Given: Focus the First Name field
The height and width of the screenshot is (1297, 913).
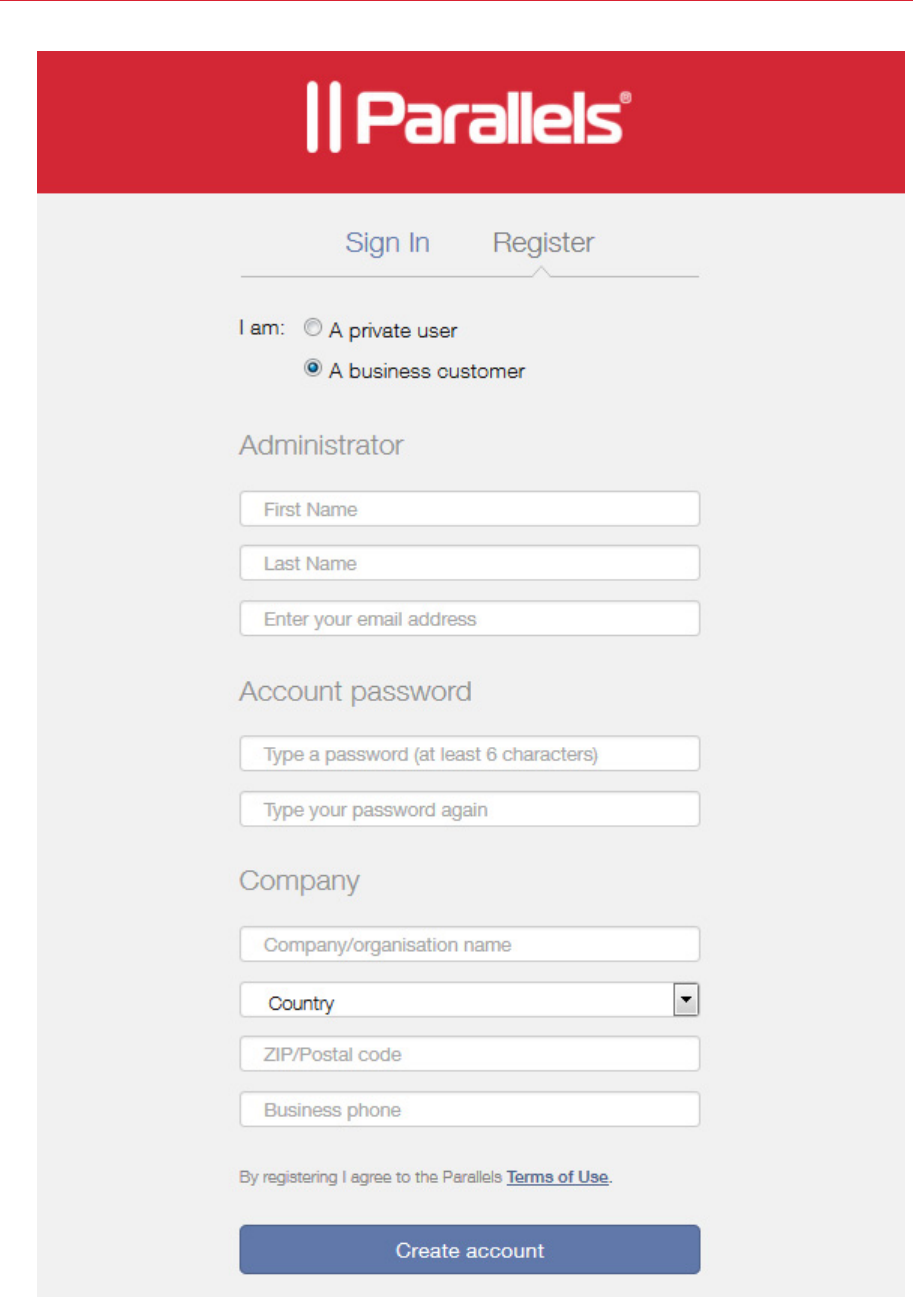Looking at the screenshot, I should tap(469, 509).
